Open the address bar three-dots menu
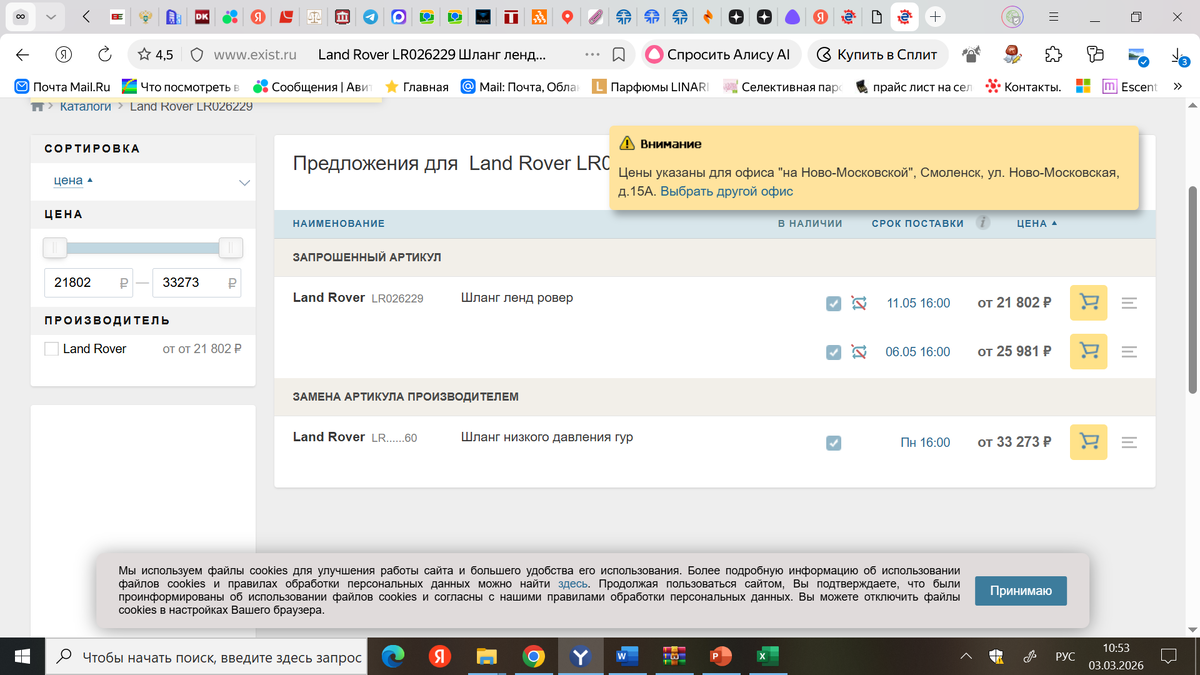1200x675 pixels. coord(592,54)
